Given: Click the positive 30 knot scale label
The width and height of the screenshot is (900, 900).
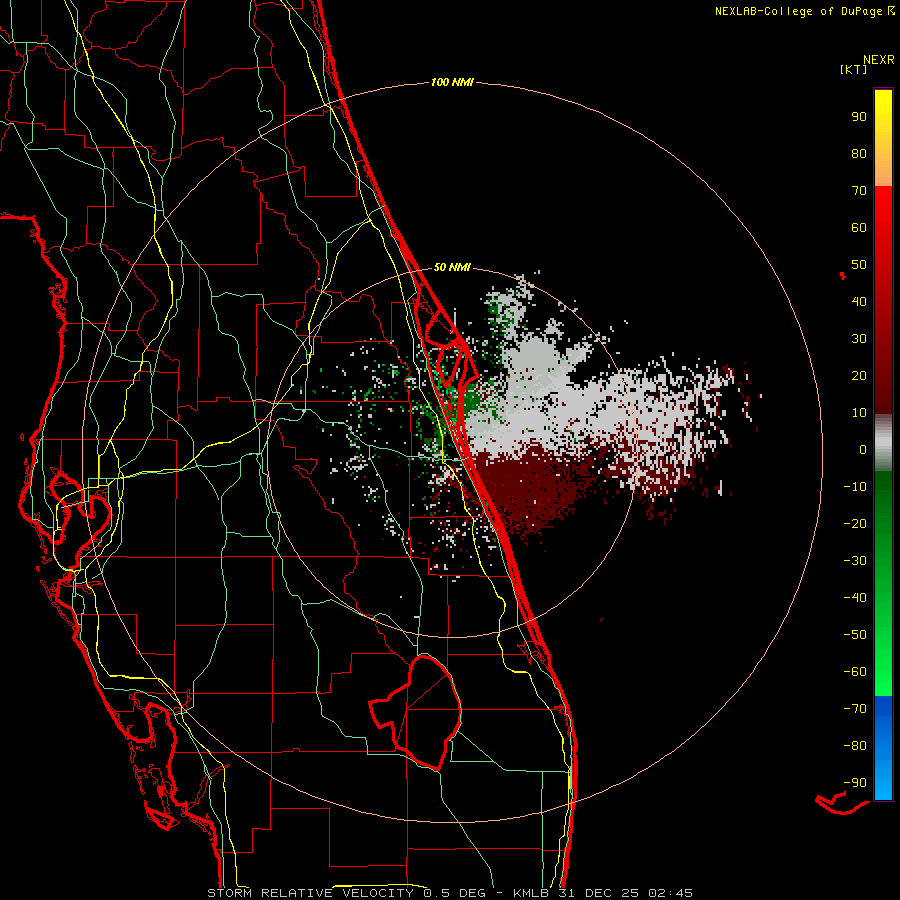Looking at the screenshot, I should (859, 339).
